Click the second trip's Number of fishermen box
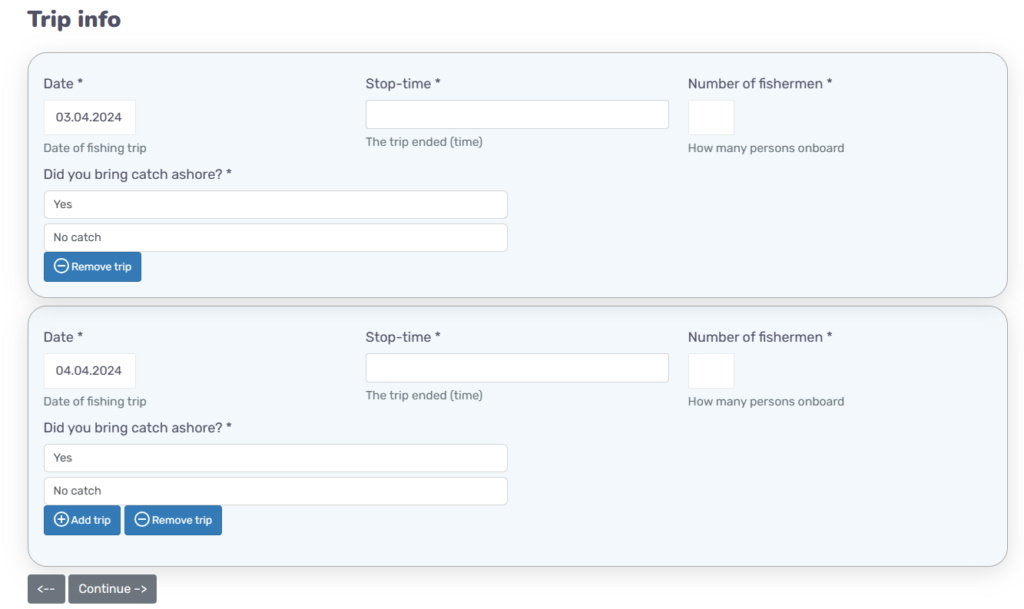Screen dimensions: 1024x609 [x=710, y=371]
